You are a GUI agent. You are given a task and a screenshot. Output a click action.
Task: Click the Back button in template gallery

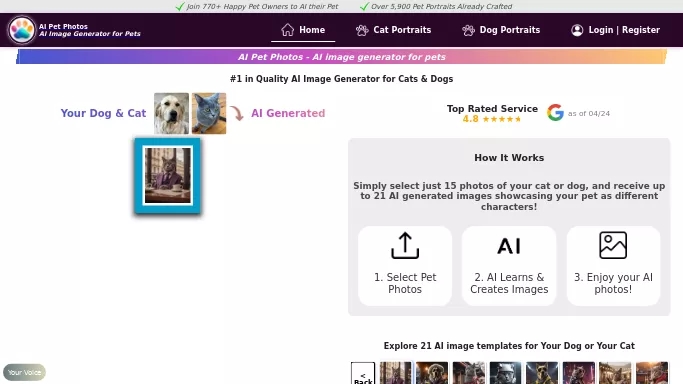pos(363,374)
